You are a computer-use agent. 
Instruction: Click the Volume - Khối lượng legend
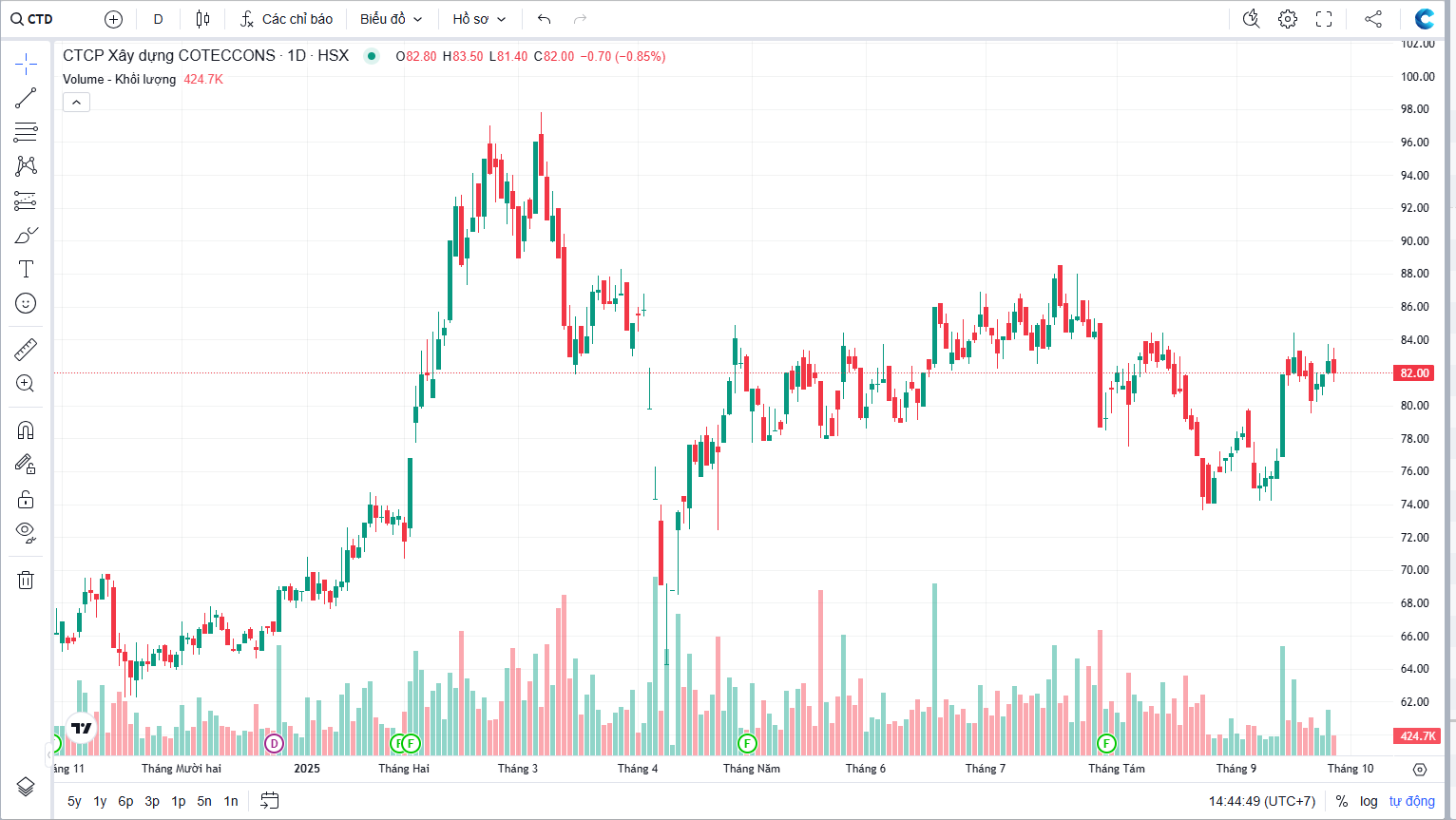(x=120, y=79)
